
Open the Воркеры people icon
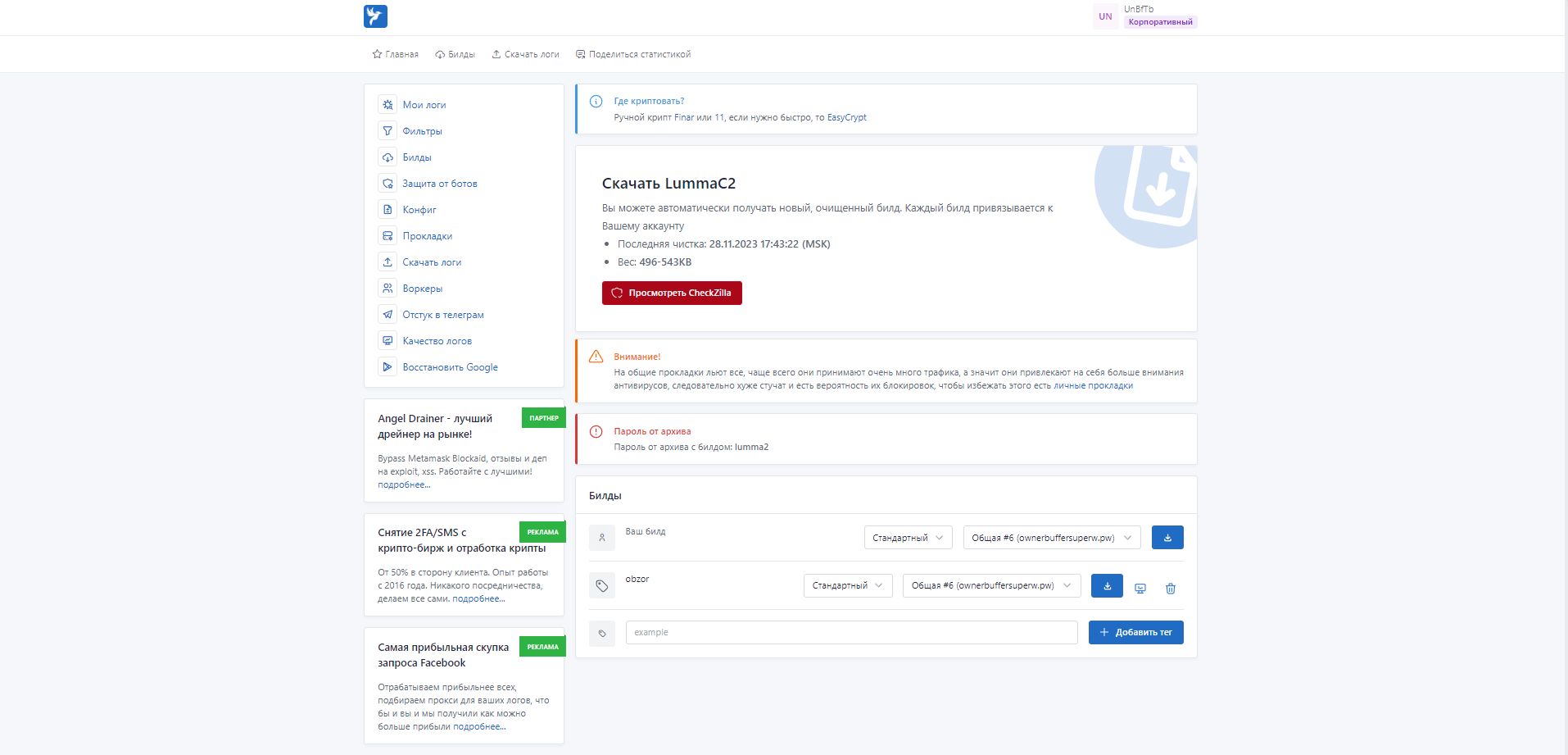[387, 289]
